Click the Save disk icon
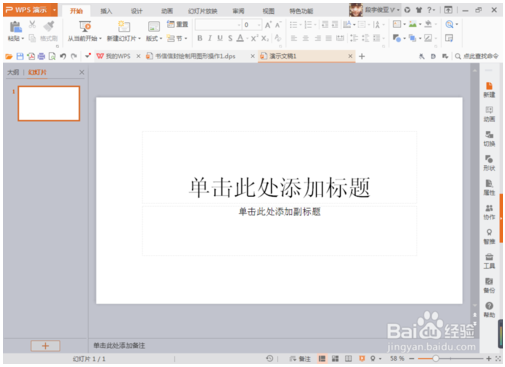Viewport: 505px width, 367px height. point(20,56)
